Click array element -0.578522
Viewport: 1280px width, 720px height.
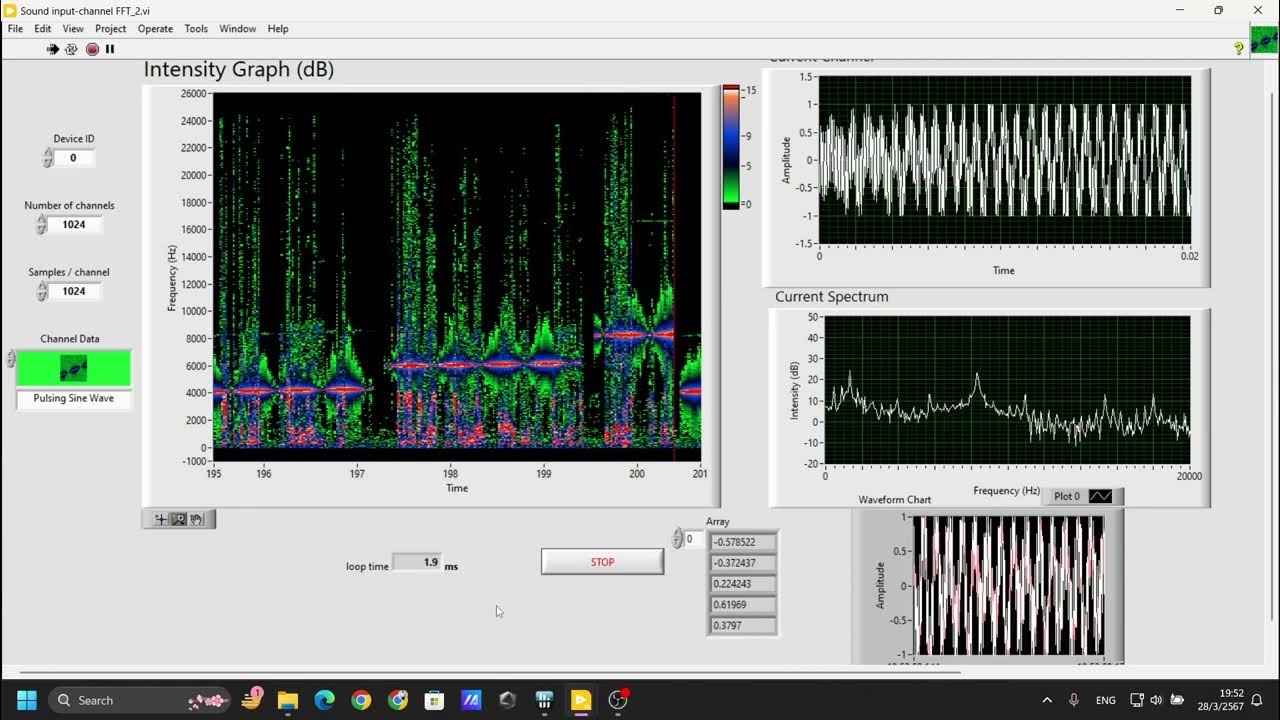click(742, 542)
